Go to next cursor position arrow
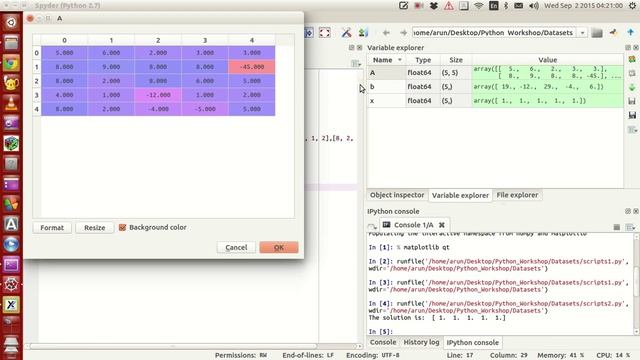 coord(403,33)
